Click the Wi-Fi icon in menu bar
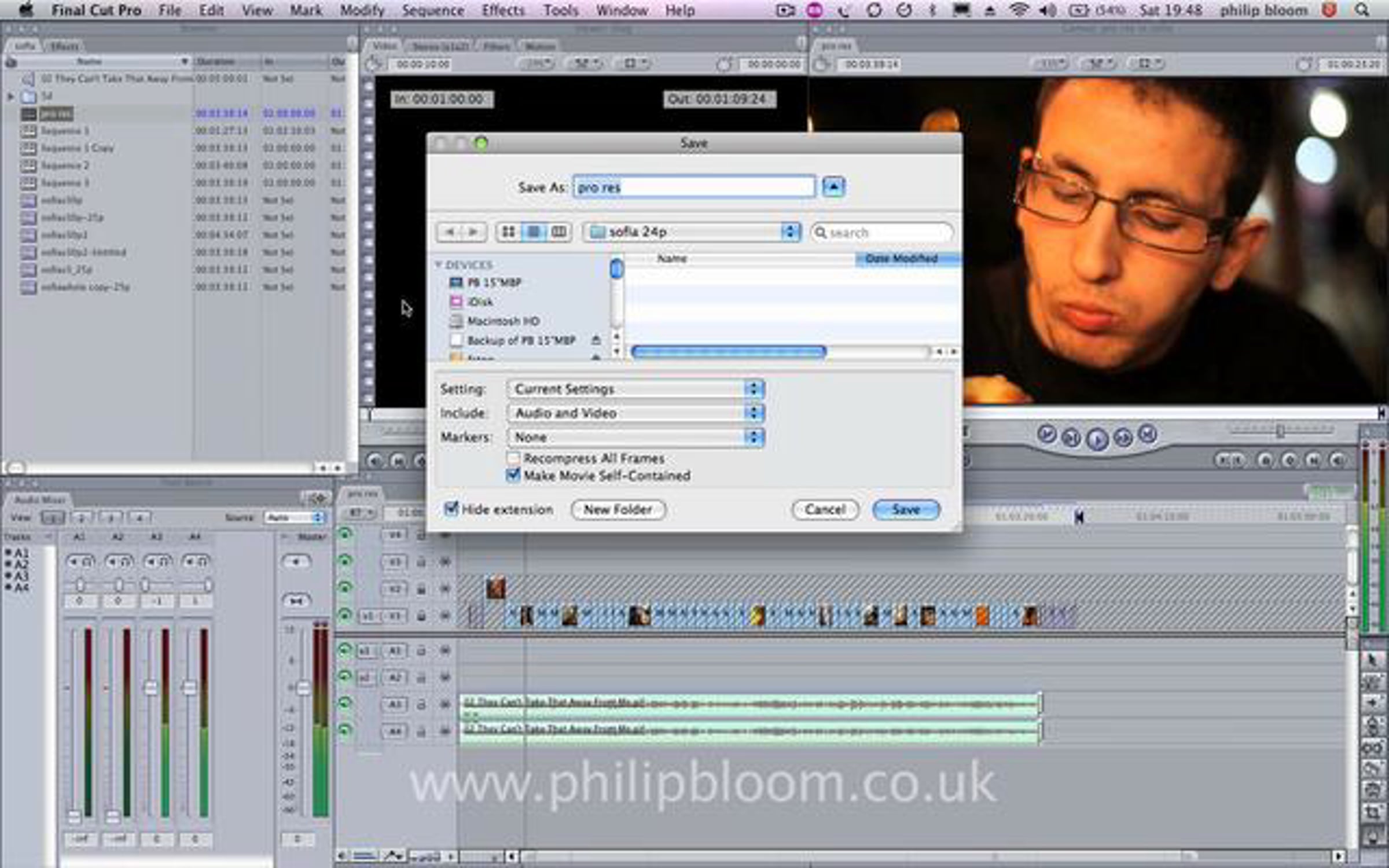1389x868 pixels. (x=1019, y=10)
